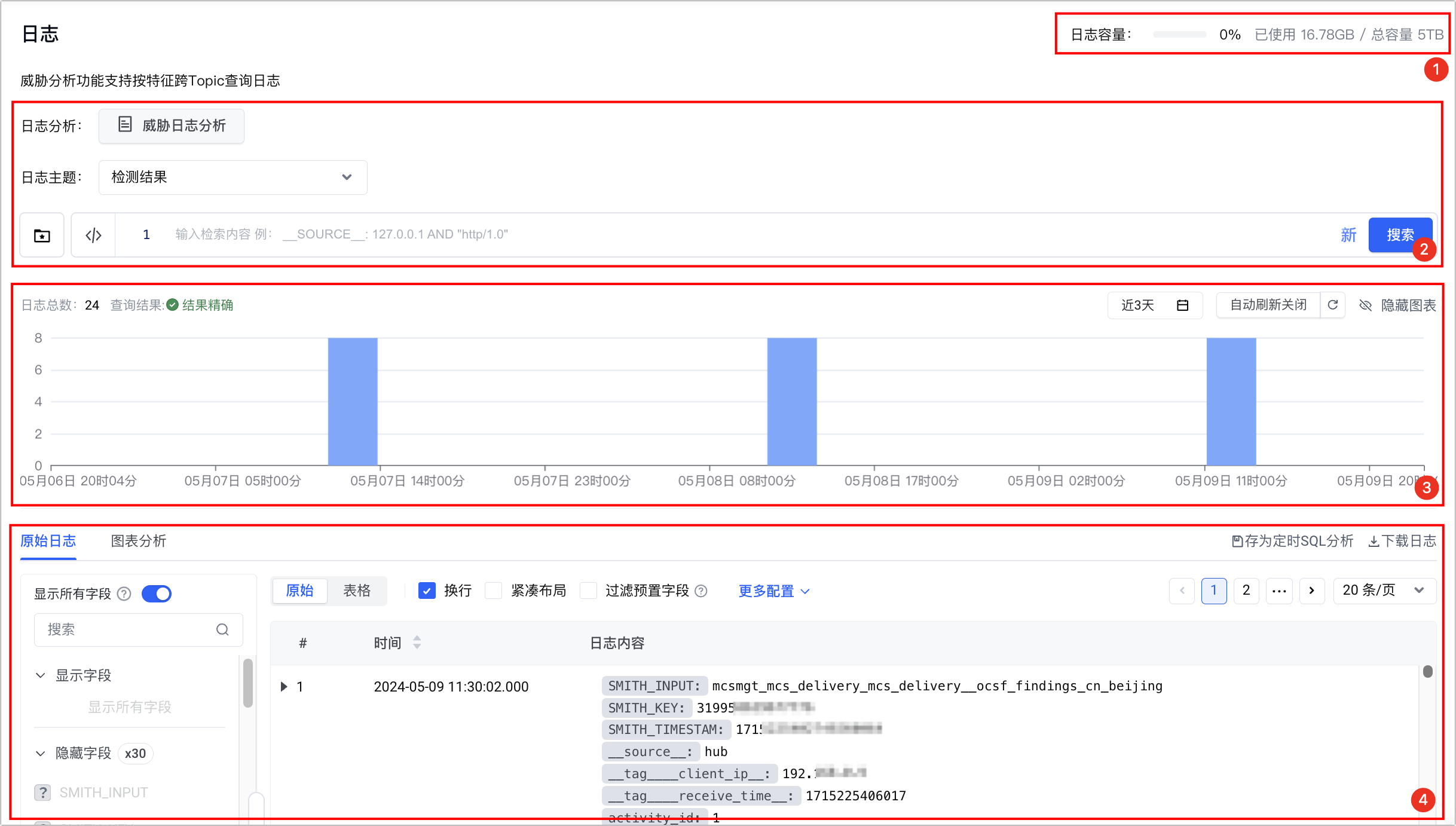Collapse the 隐藏字段 x30 section
Image resolution: width=1456 pixels, height=826 pixels.
click(x=41, y=753)
